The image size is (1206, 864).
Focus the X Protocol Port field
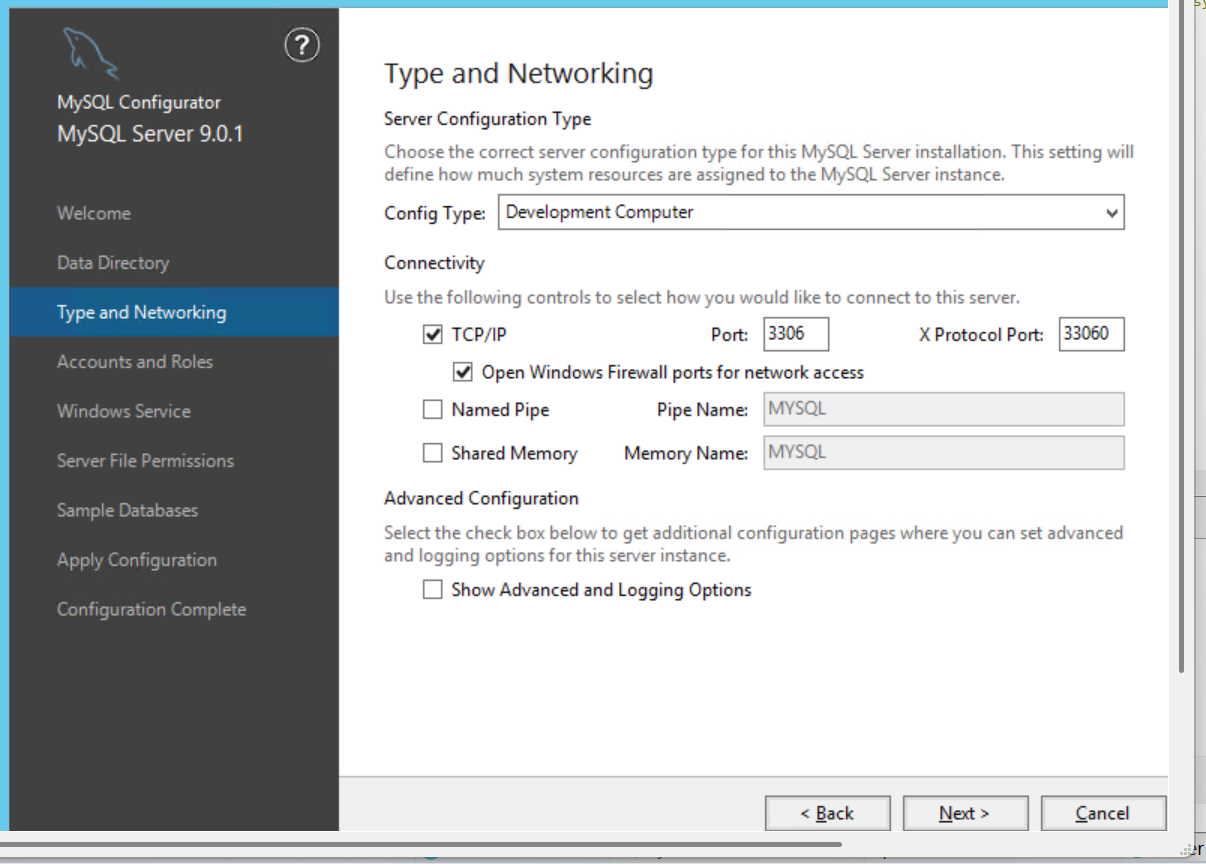coord(1092,334)
